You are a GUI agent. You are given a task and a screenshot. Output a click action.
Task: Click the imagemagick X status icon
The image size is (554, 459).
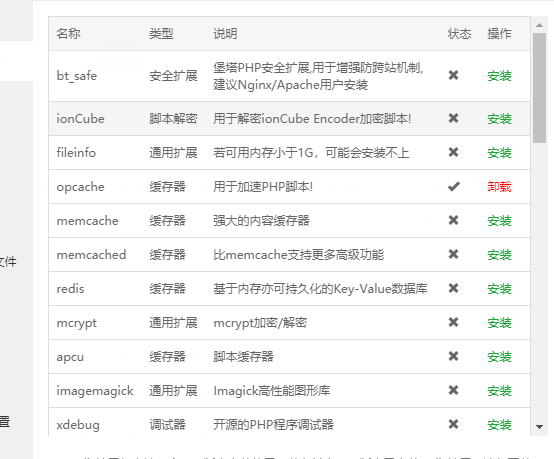453,390
